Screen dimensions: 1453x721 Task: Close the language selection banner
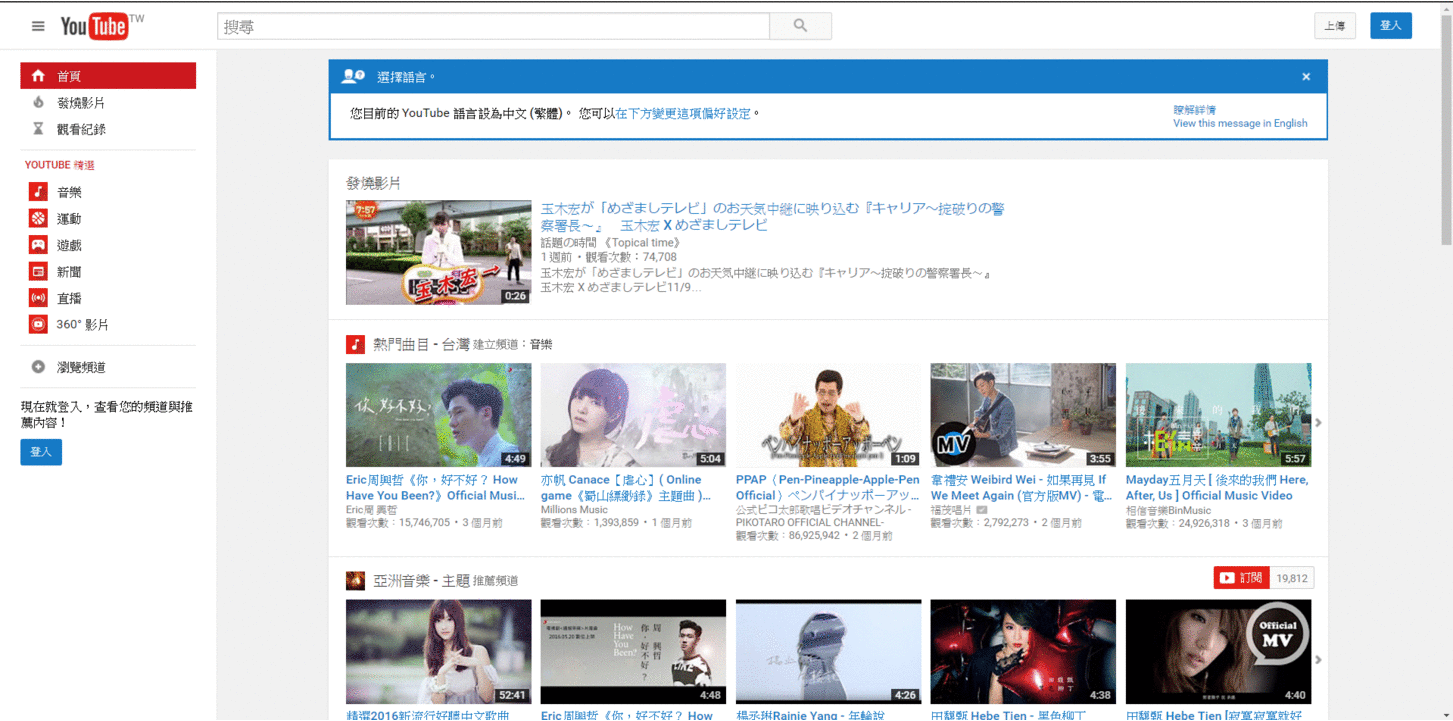point(1306,77)
